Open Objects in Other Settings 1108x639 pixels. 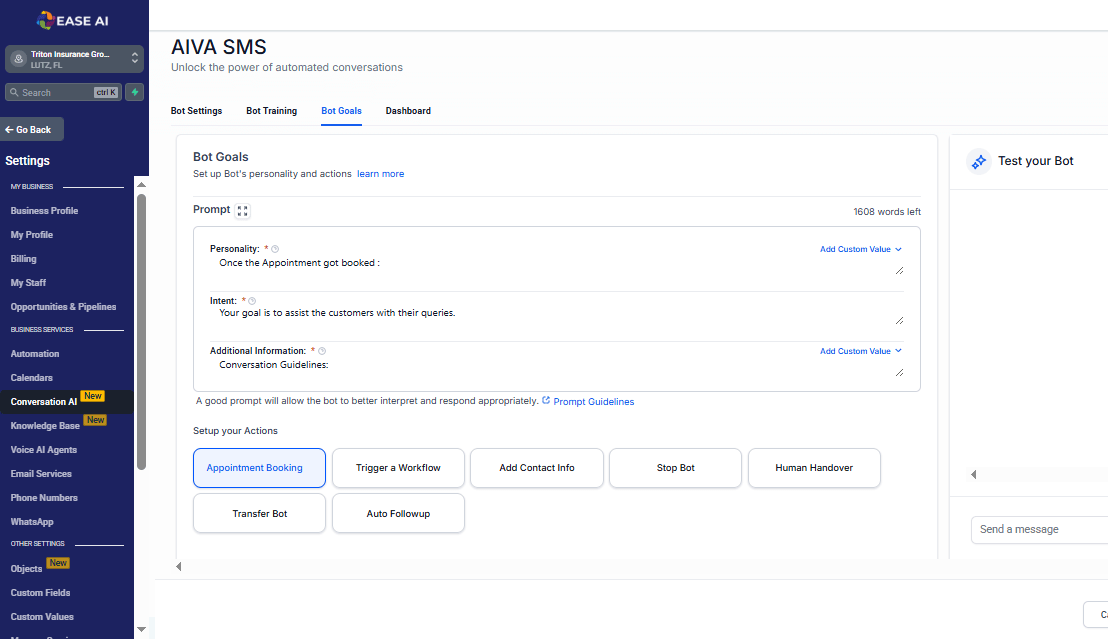tap(26, 568)
